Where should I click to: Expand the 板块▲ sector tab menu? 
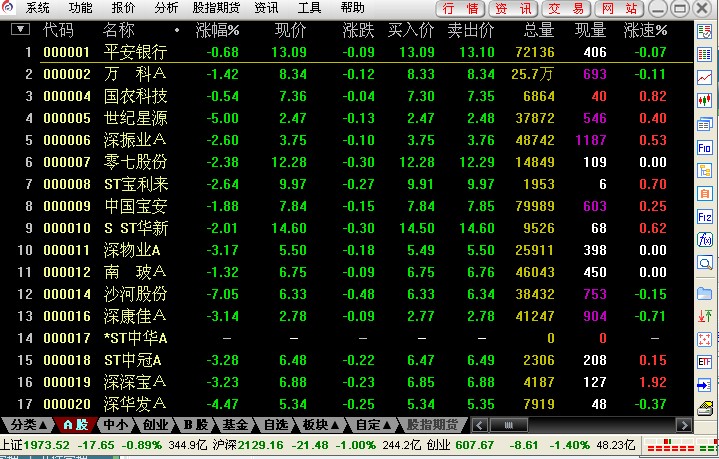[x=321, y=425]
